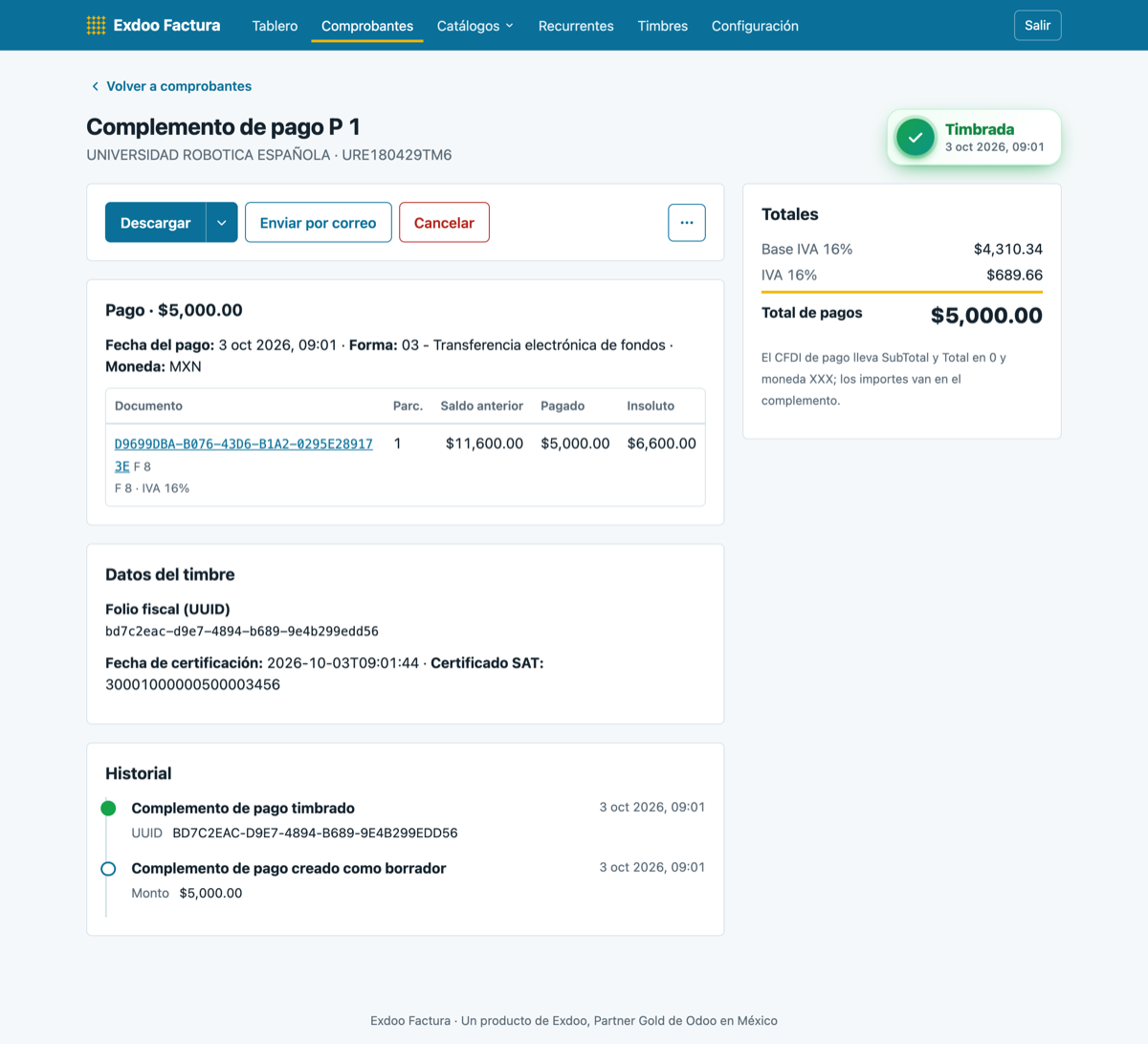The image size is (1148, 1044).
Task: Click the uppercase UUID BD7C2EAC in Historial
Action: click(x=315, y=833)
